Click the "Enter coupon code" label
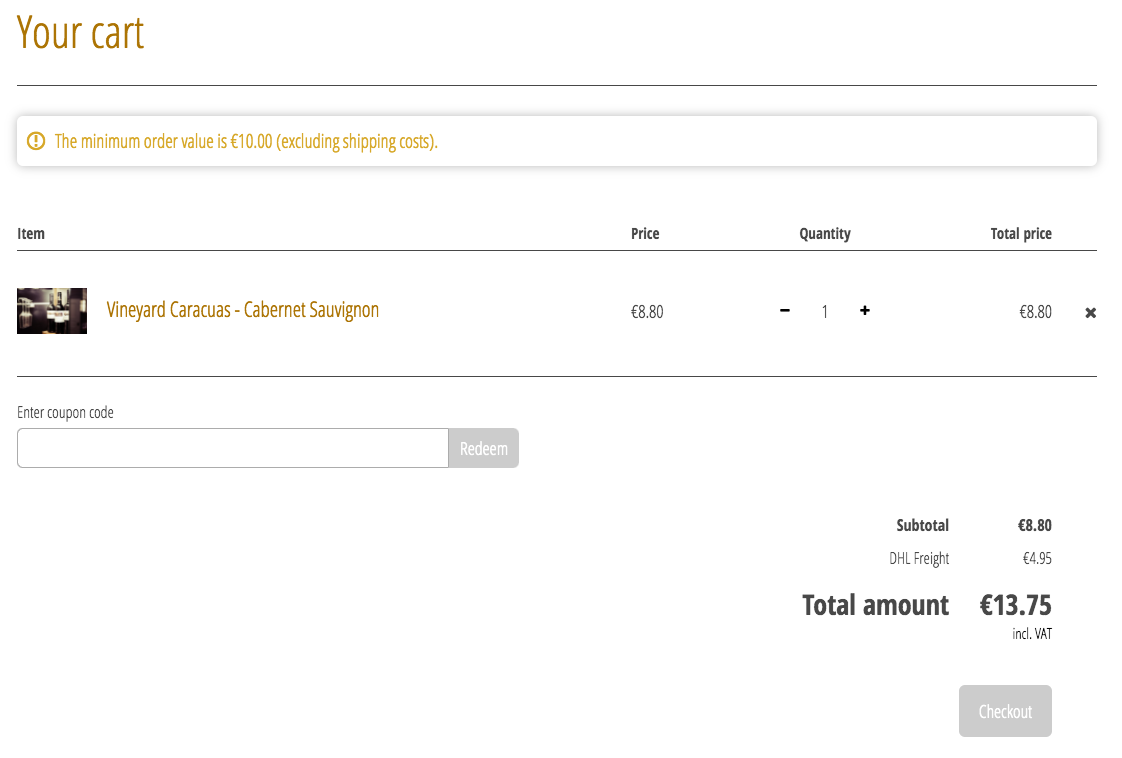Viewport: 1122px width, 758px height. click(x=66, y=412)
